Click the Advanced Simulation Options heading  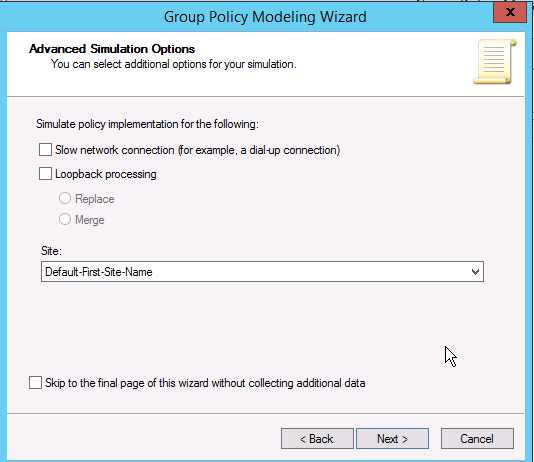pos(112,49)
